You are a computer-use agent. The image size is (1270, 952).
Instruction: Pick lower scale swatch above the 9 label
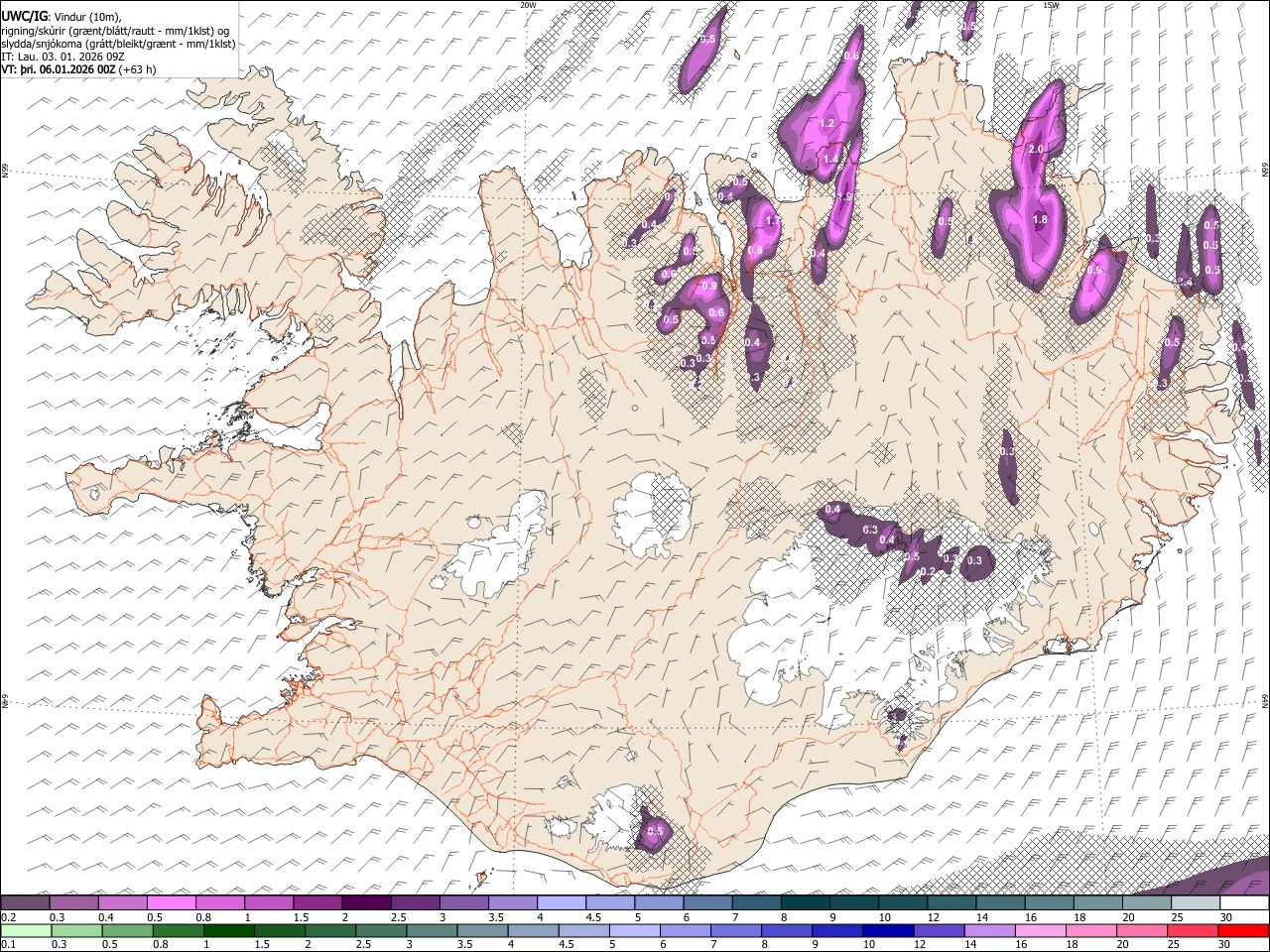pos(838,931)
